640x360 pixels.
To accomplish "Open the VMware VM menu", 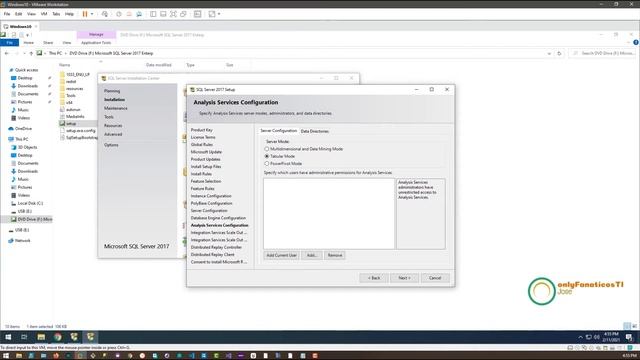I will (44, 14).
